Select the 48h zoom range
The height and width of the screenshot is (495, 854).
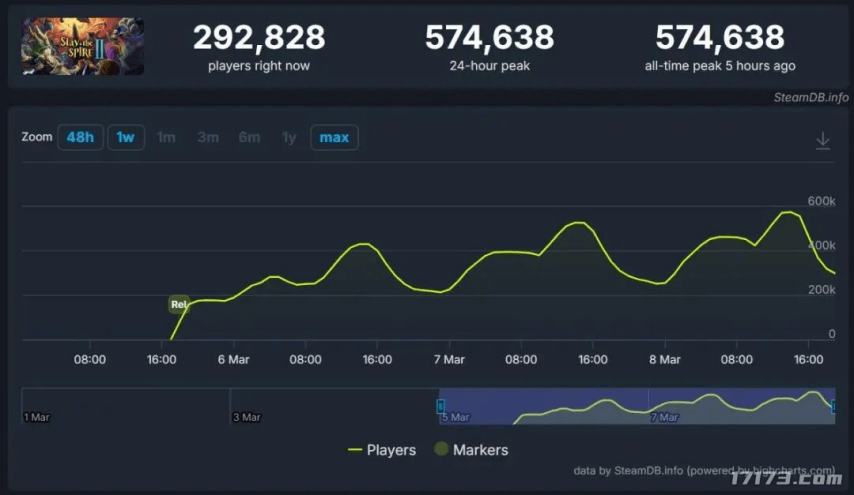80,137
